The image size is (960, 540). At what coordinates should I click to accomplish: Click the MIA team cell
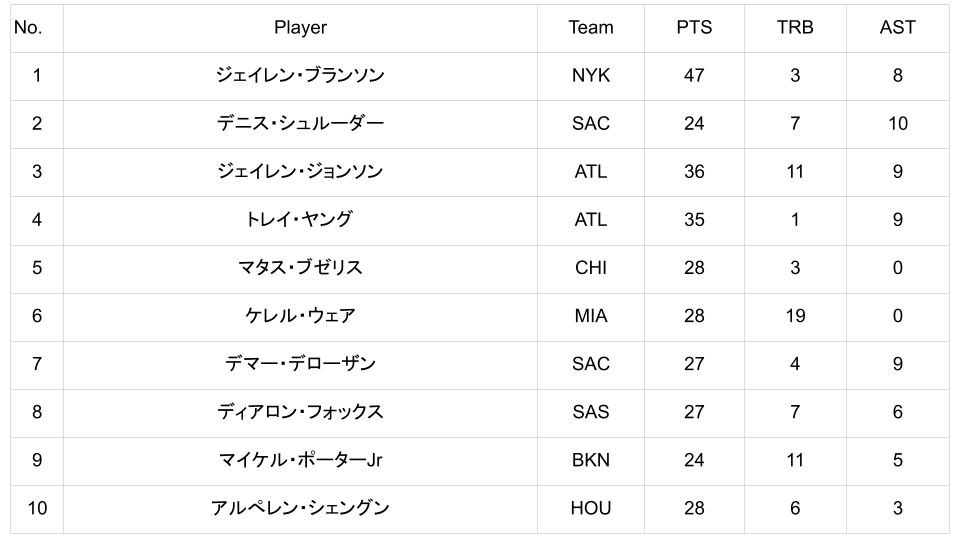click(590, 316)
